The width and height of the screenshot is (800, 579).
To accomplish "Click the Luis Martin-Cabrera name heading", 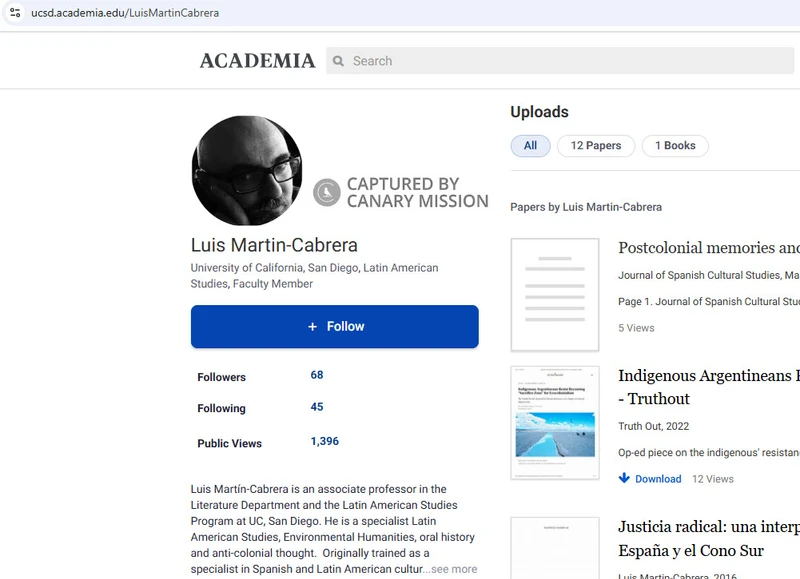I will (x=274, y=245).
